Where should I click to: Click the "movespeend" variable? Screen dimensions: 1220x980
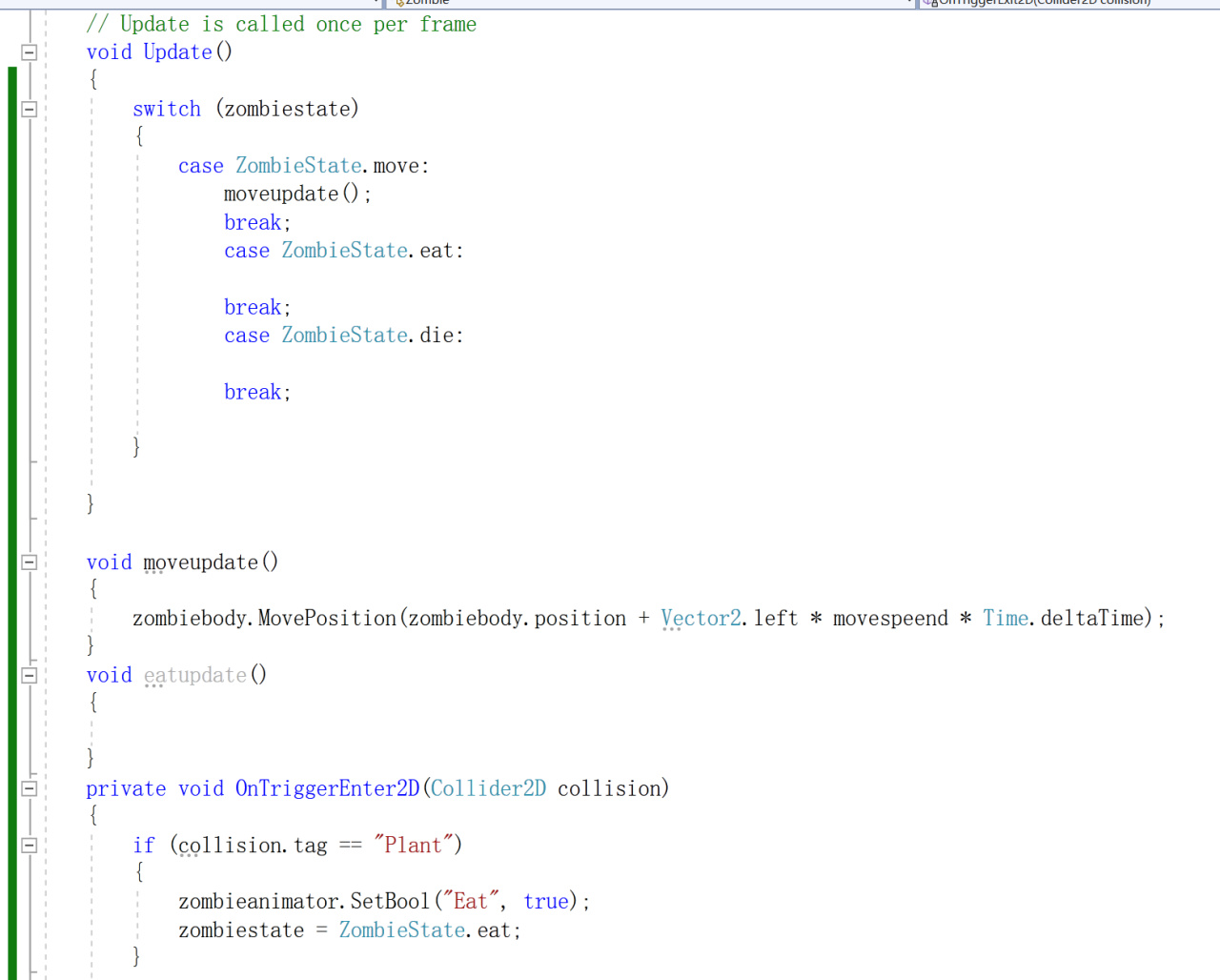[x=890, y=619]
